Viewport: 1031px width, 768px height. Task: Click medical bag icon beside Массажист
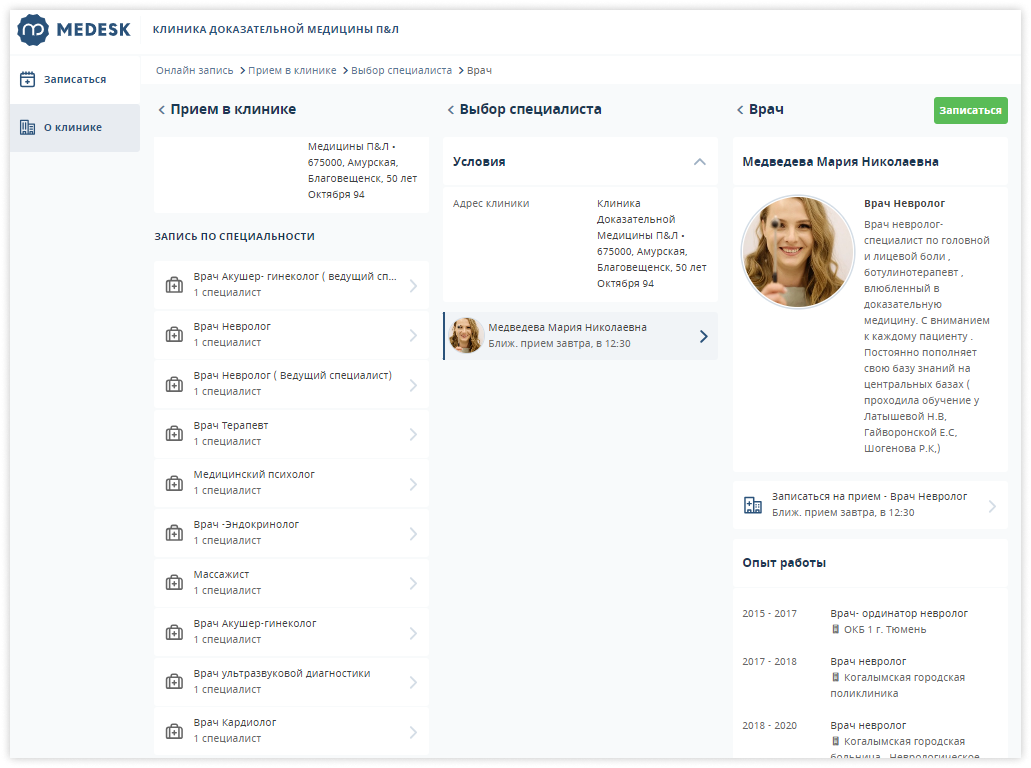coord(174,583)
